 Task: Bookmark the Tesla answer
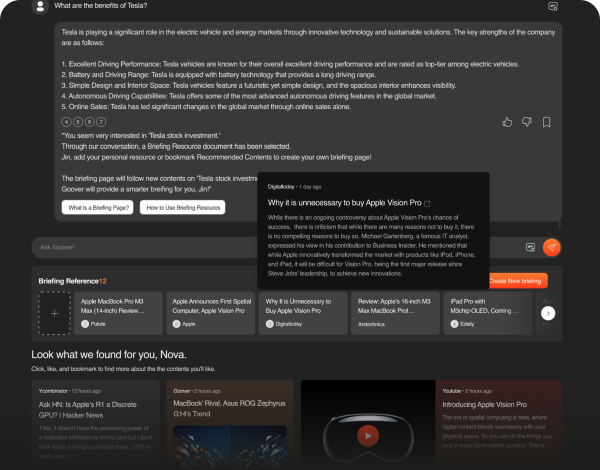[x=546, y=122]
